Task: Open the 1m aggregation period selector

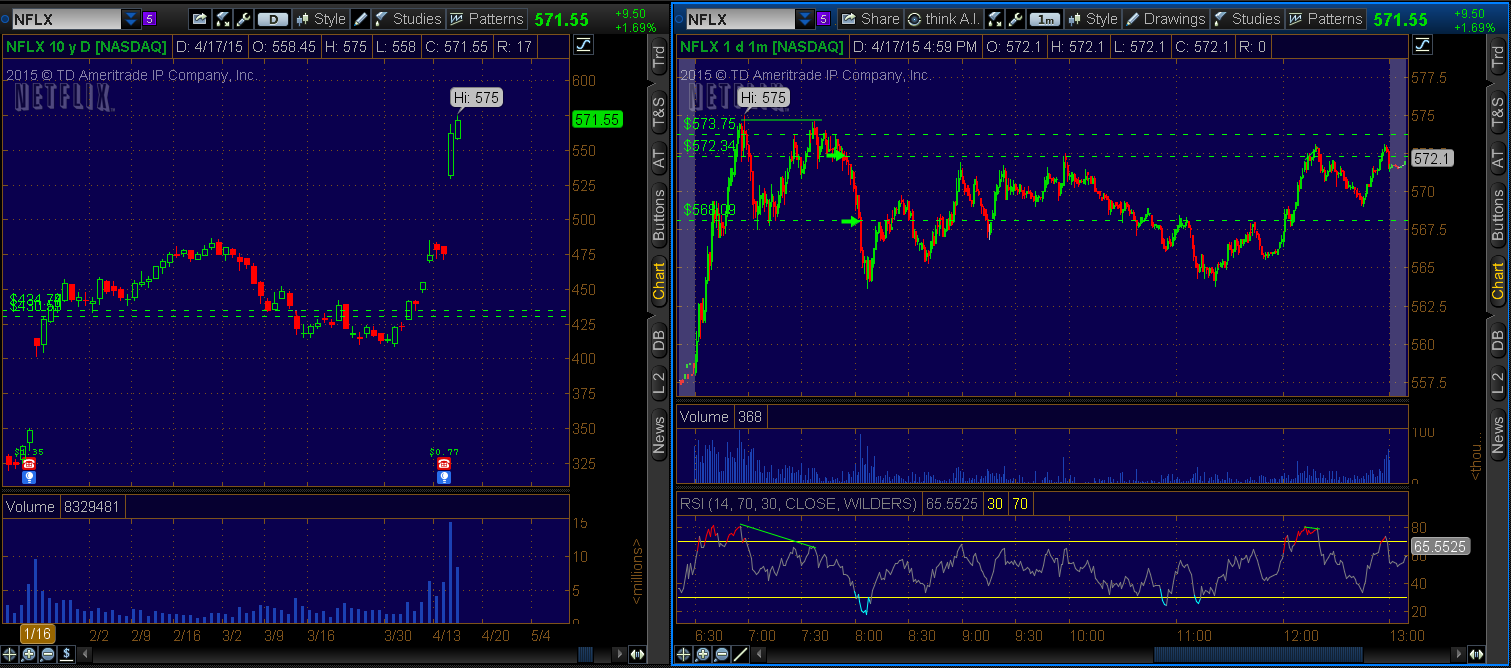Action: tap(1045, 19)
